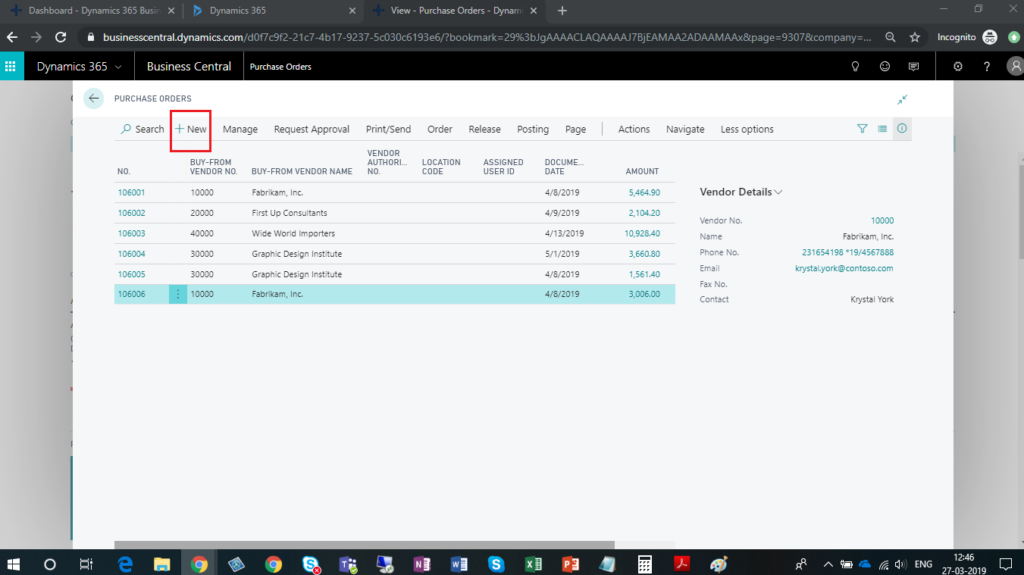Expand the Vendor Details chevron
The image size is (1024, 575).
(778, 192)
